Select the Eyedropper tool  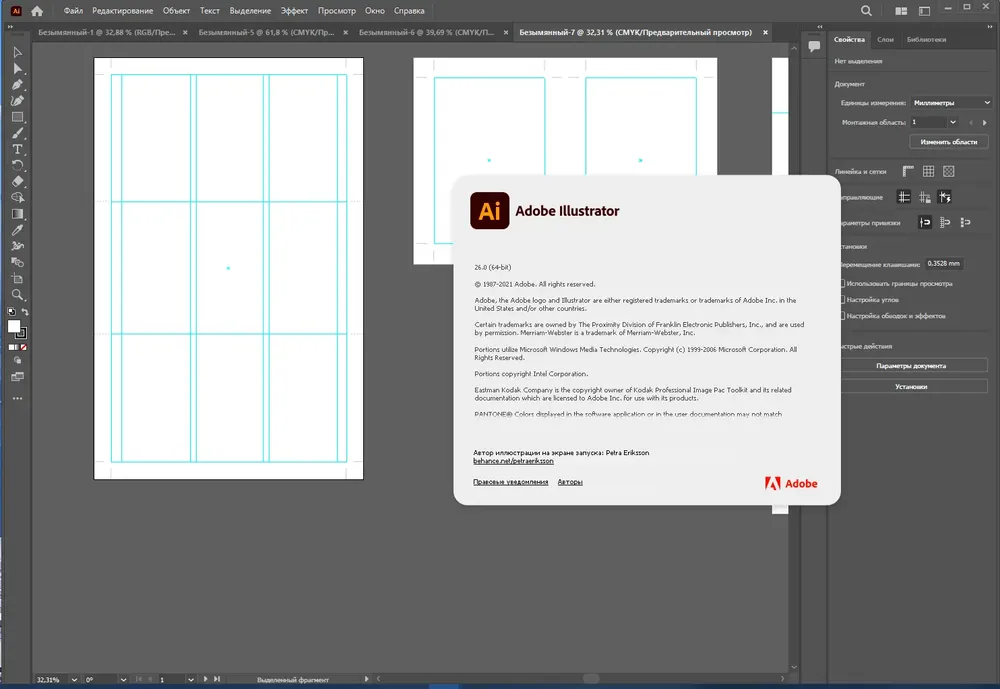[17, 230]
